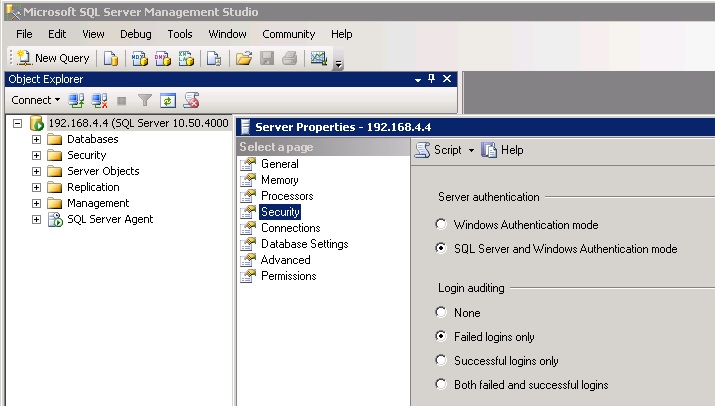Select the Database Settings page
The height and width of the screenshot is (406, 715).
point(305,244)
